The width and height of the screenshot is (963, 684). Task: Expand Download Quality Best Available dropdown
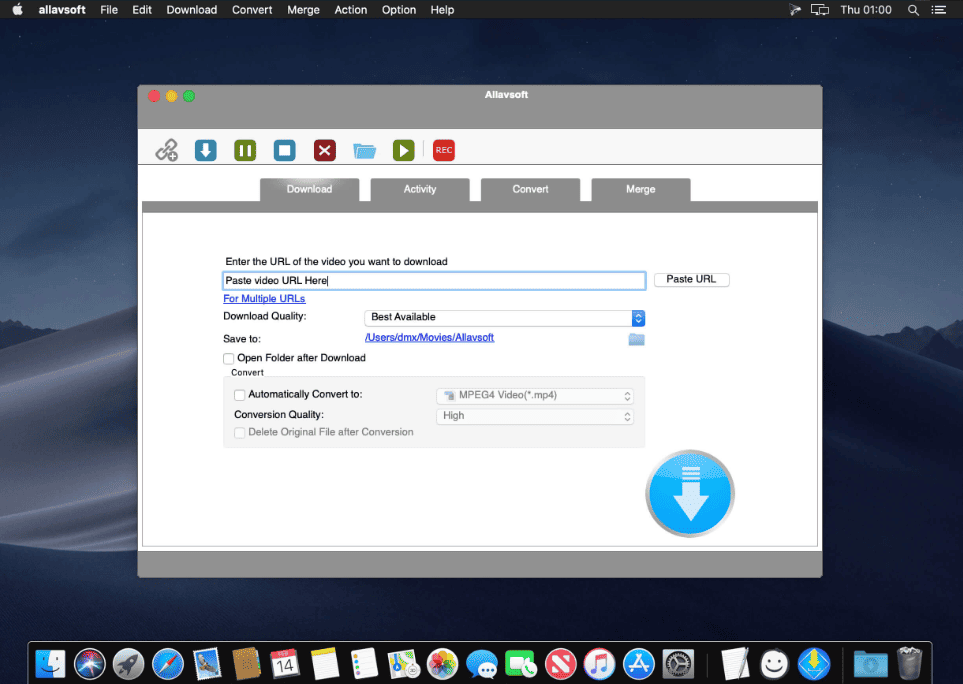coord(504,317)
